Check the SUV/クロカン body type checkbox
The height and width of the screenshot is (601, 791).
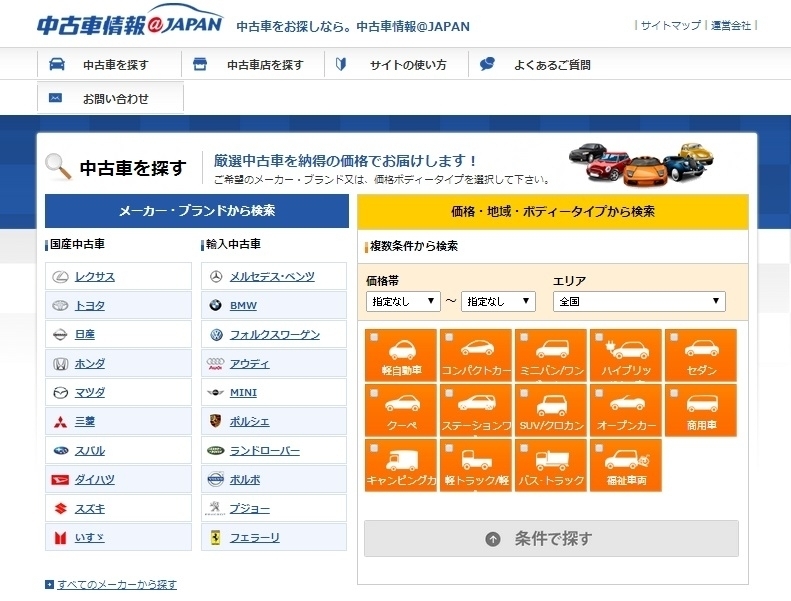(525, 393)
